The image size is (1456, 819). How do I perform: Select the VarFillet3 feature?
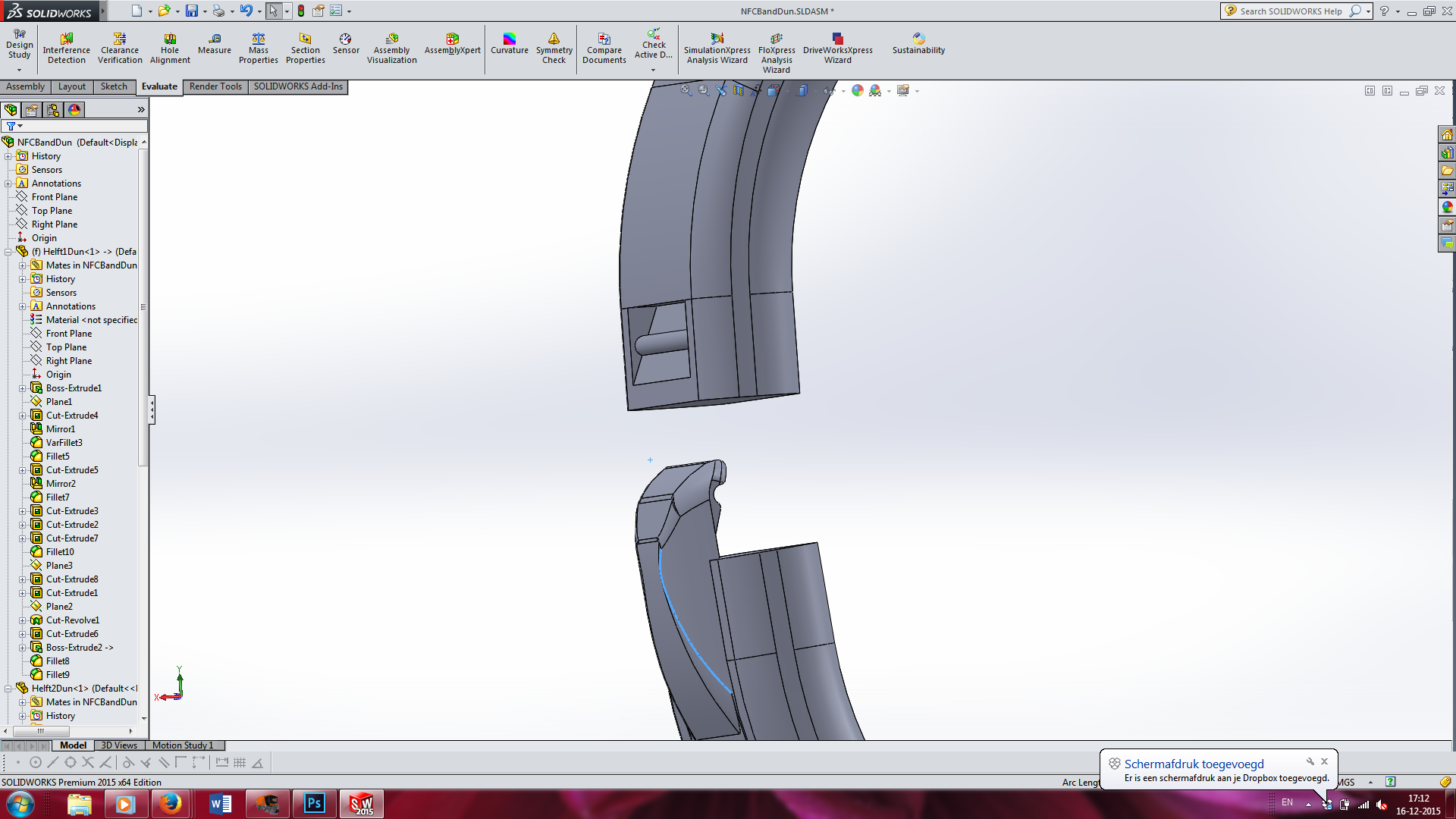[x=64, y=443]
